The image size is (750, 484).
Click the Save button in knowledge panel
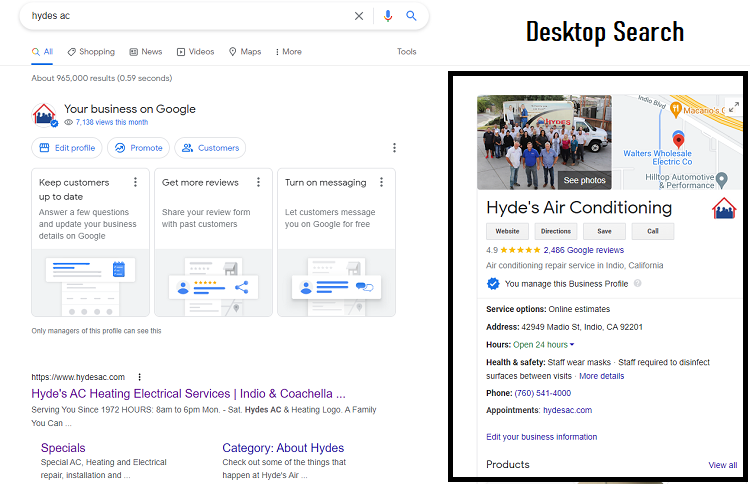click(605, 231)
